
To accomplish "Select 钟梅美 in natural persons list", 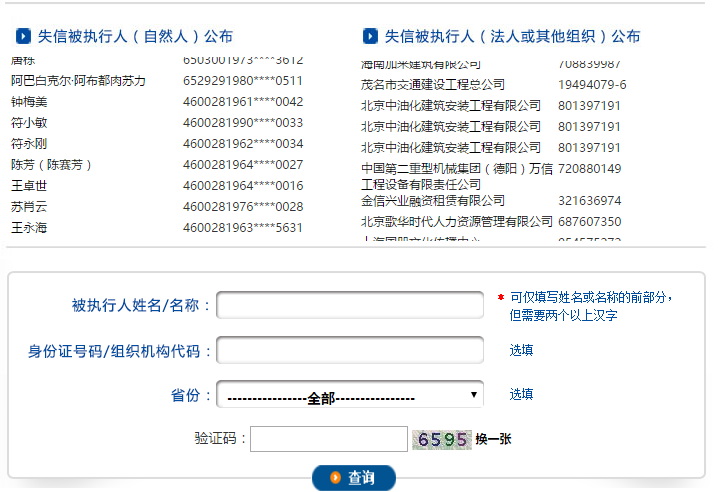I will (29, 101).
